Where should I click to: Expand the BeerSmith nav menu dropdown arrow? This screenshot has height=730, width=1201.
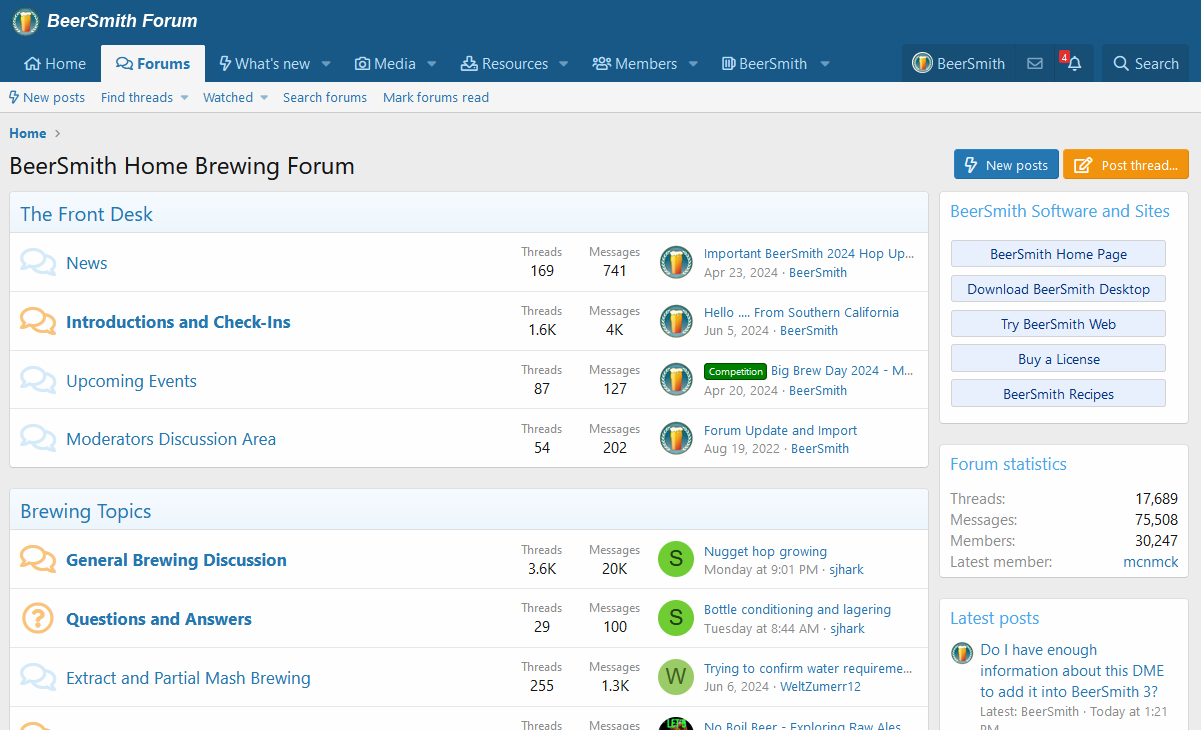[x=825, y=64]
